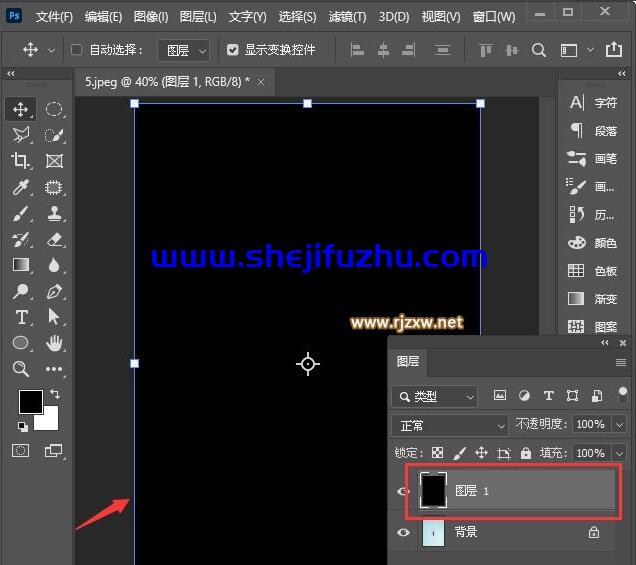Image resolution: width=636 pixels, height=565 pixels.
Task: Open the 正常 blend mode dropdown
Action: [x=450, y=425]
